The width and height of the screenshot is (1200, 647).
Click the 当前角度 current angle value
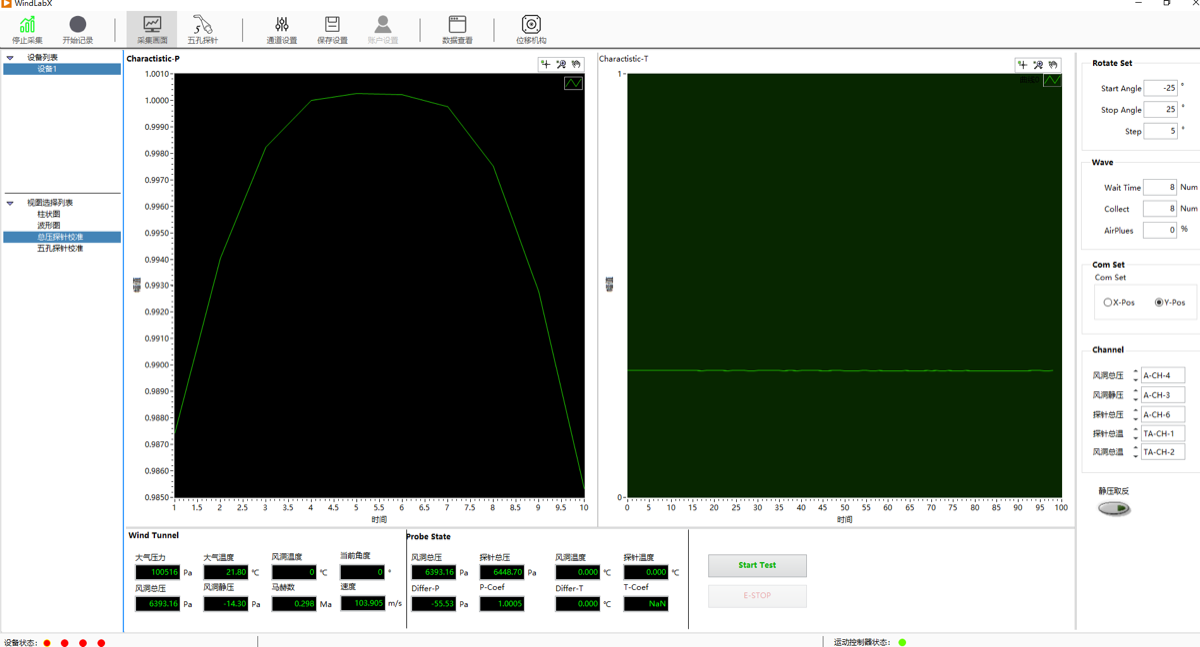tap(362, 573)
